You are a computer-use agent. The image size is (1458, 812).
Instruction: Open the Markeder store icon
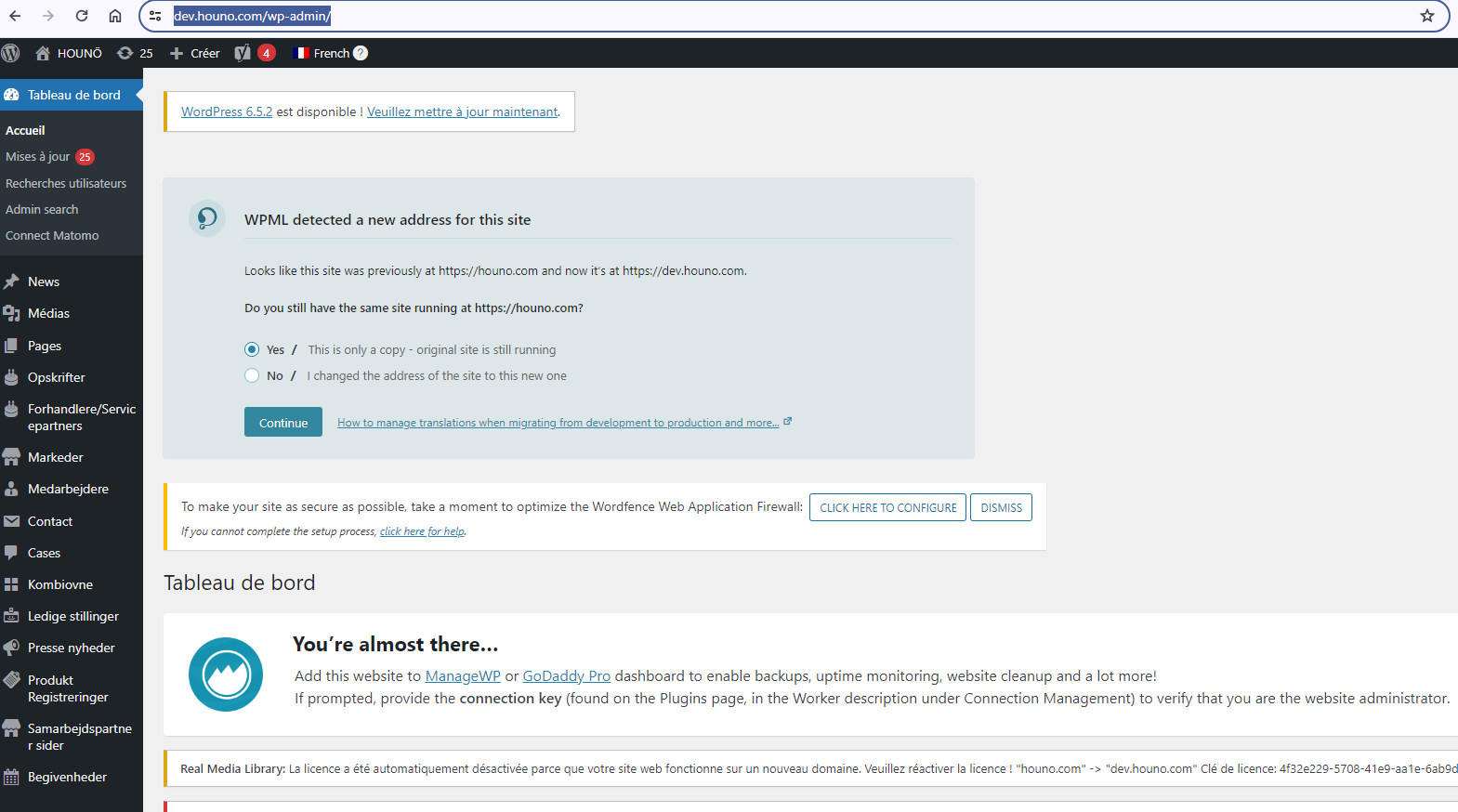pyautogui.click(x=11, y=457)
